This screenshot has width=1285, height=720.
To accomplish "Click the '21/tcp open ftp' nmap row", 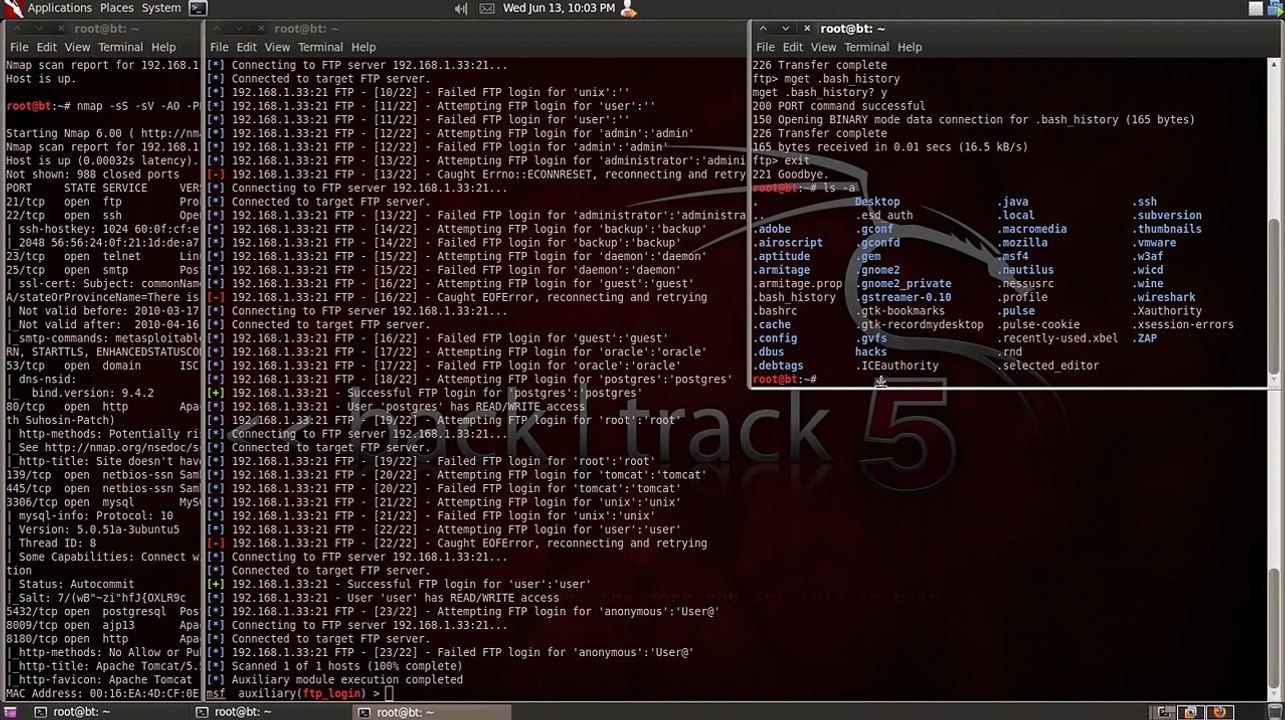I will click(102, 202).
